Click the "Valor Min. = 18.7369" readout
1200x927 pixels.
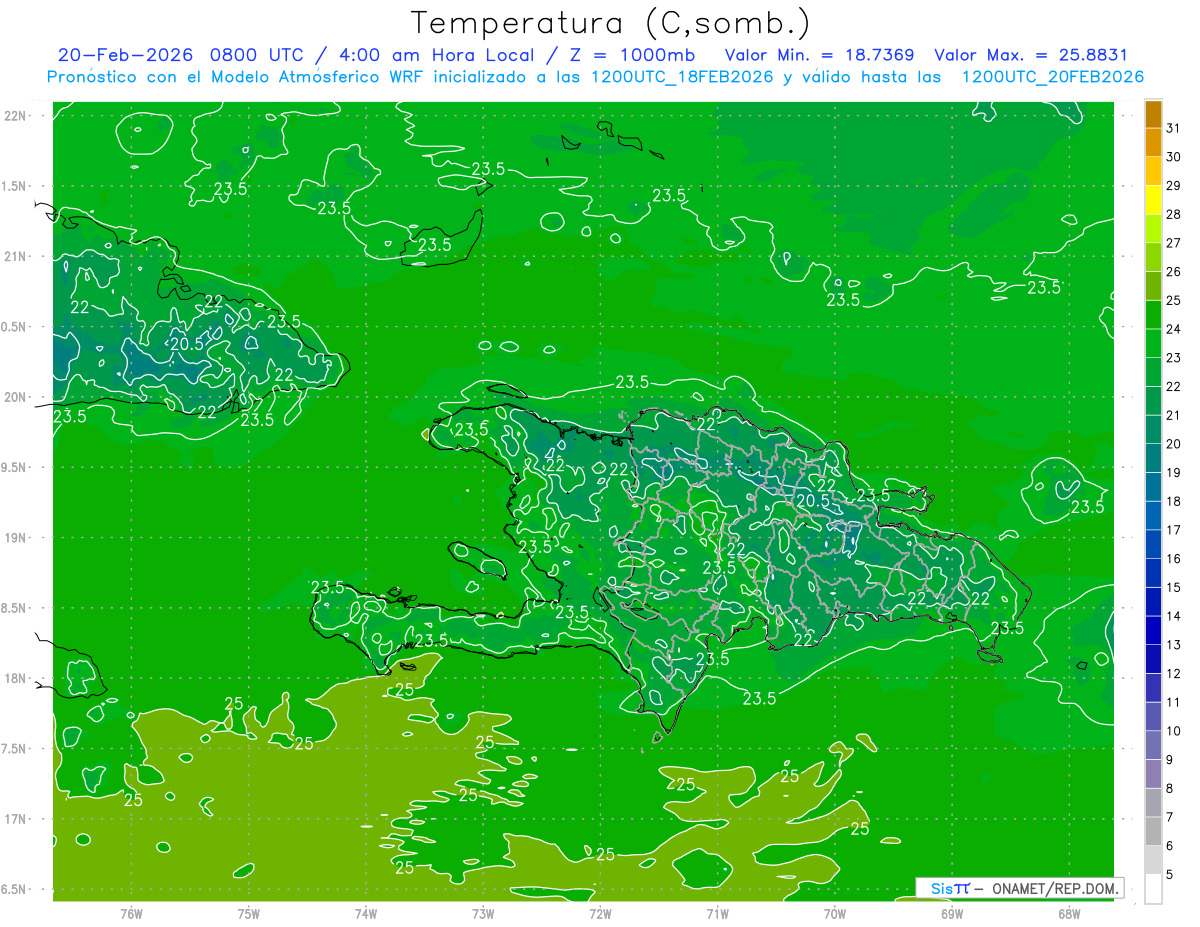click(x=819, y=55)
